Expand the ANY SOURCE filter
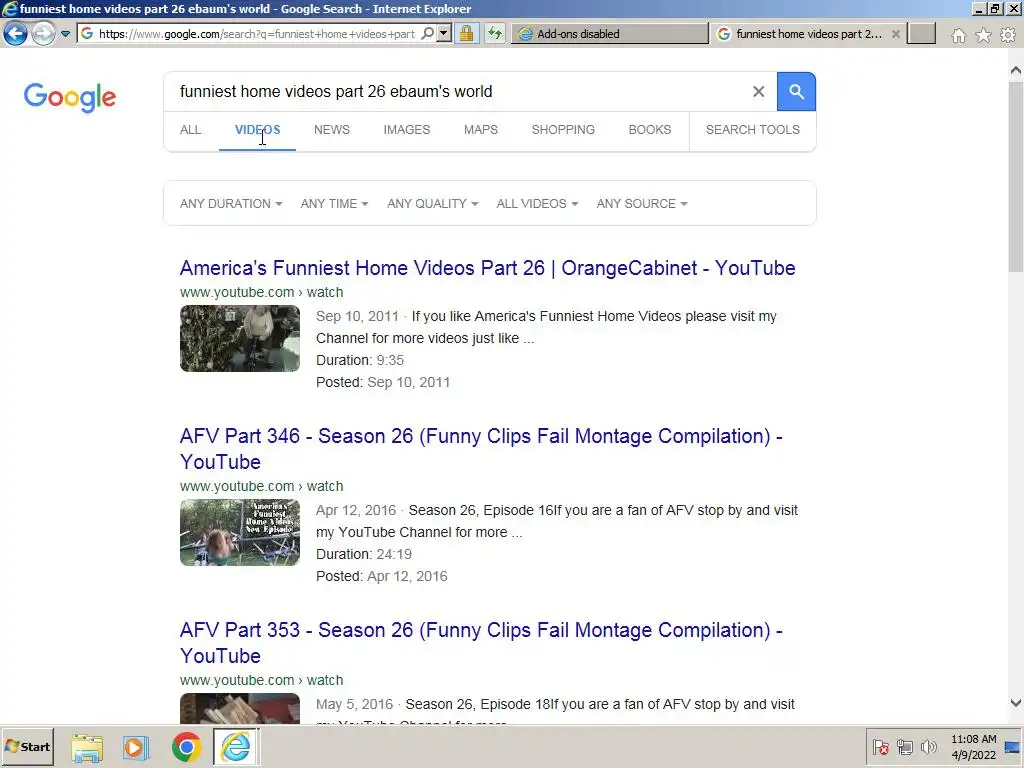Viewport: 1024px width, 768px height. tap(642, 204)
